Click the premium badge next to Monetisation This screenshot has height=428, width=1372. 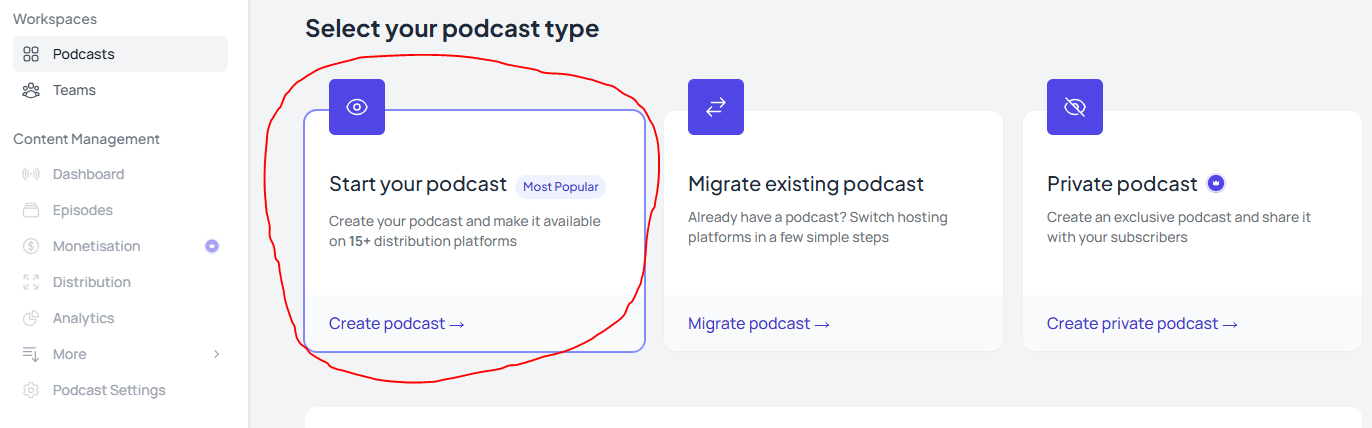coord(212,246)
